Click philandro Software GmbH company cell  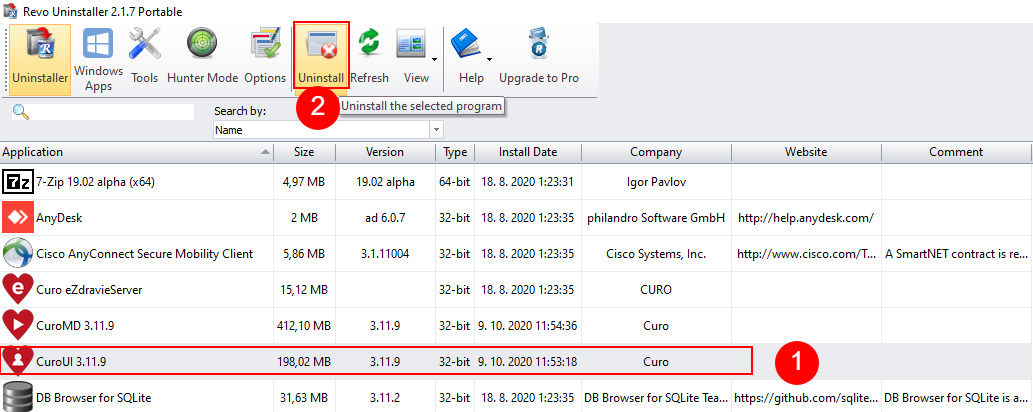tap(656, 218)
